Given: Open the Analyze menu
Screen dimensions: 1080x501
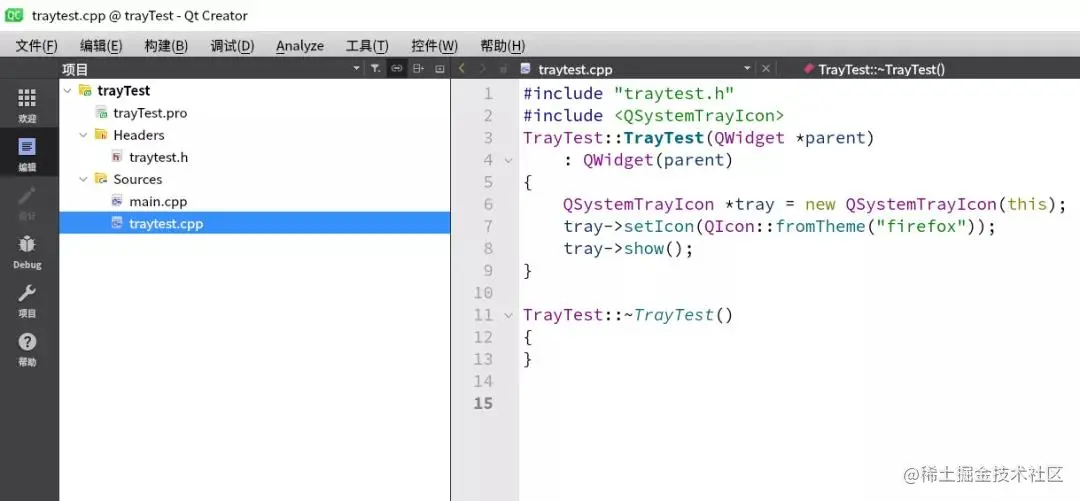Looking at the screenshot, I should point(300,45).
